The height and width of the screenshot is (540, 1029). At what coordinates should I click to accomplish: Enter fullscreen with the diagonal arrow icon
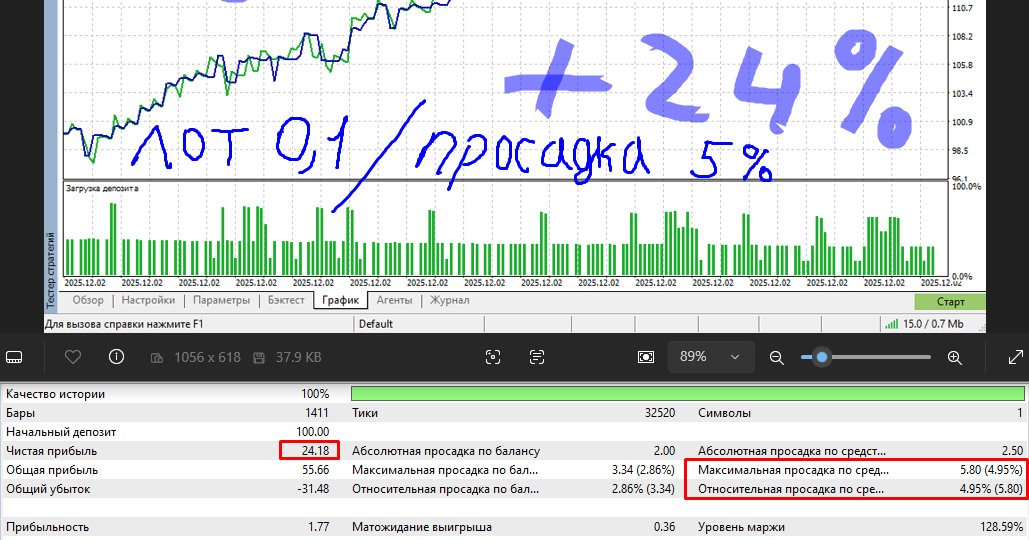point(1015,357)
